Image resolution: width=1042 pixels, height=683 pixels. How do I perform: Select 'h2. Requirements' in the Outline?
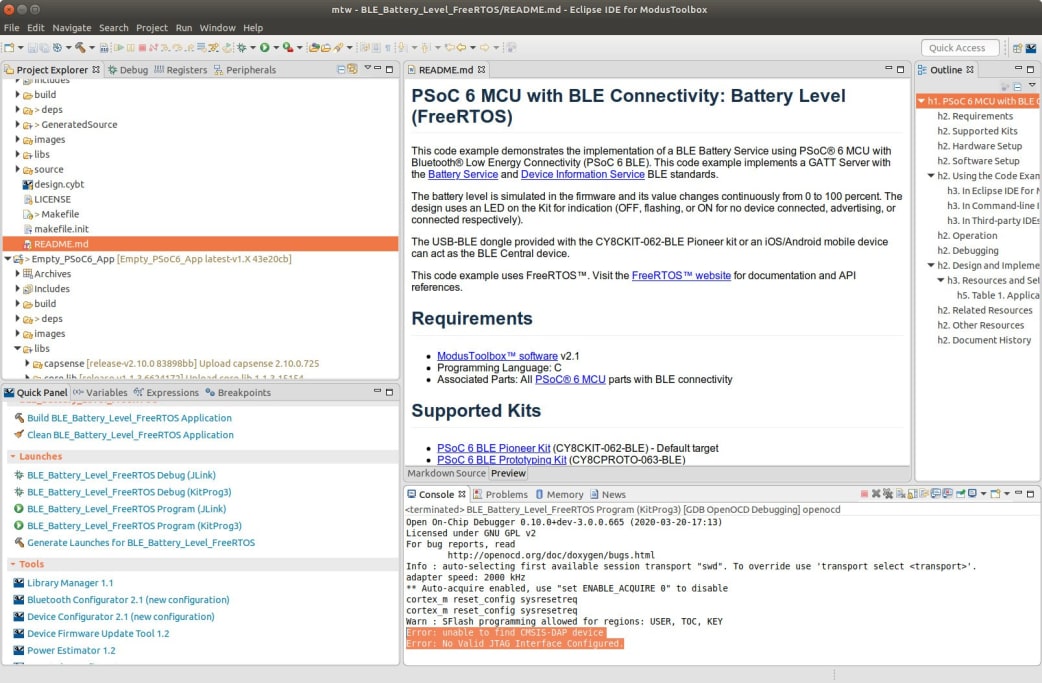(975, 116)
